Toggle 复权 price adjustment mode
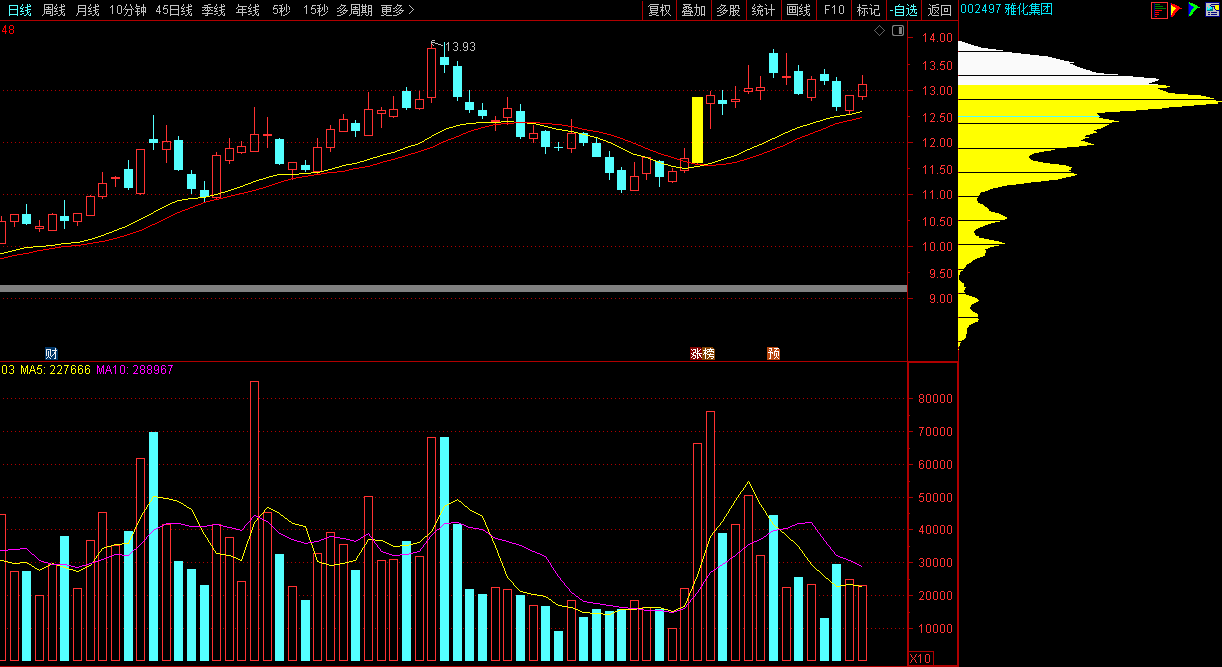 click(x=659, y=10)
